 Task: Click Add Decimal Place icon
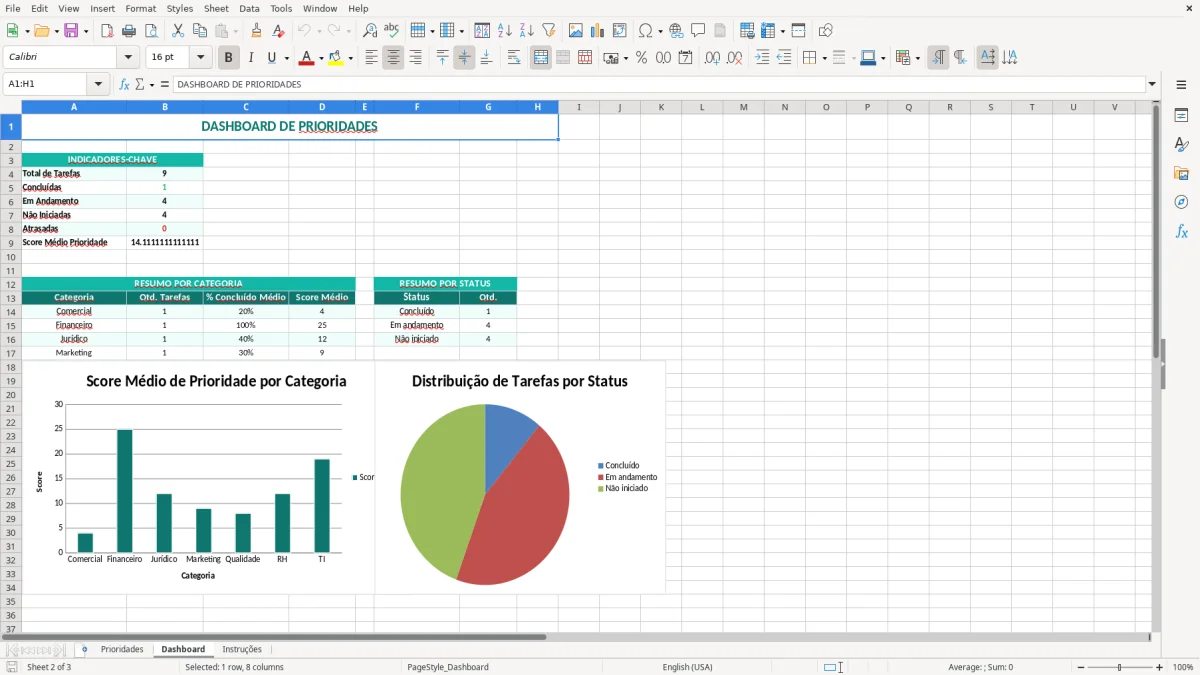tap(712, 58)
